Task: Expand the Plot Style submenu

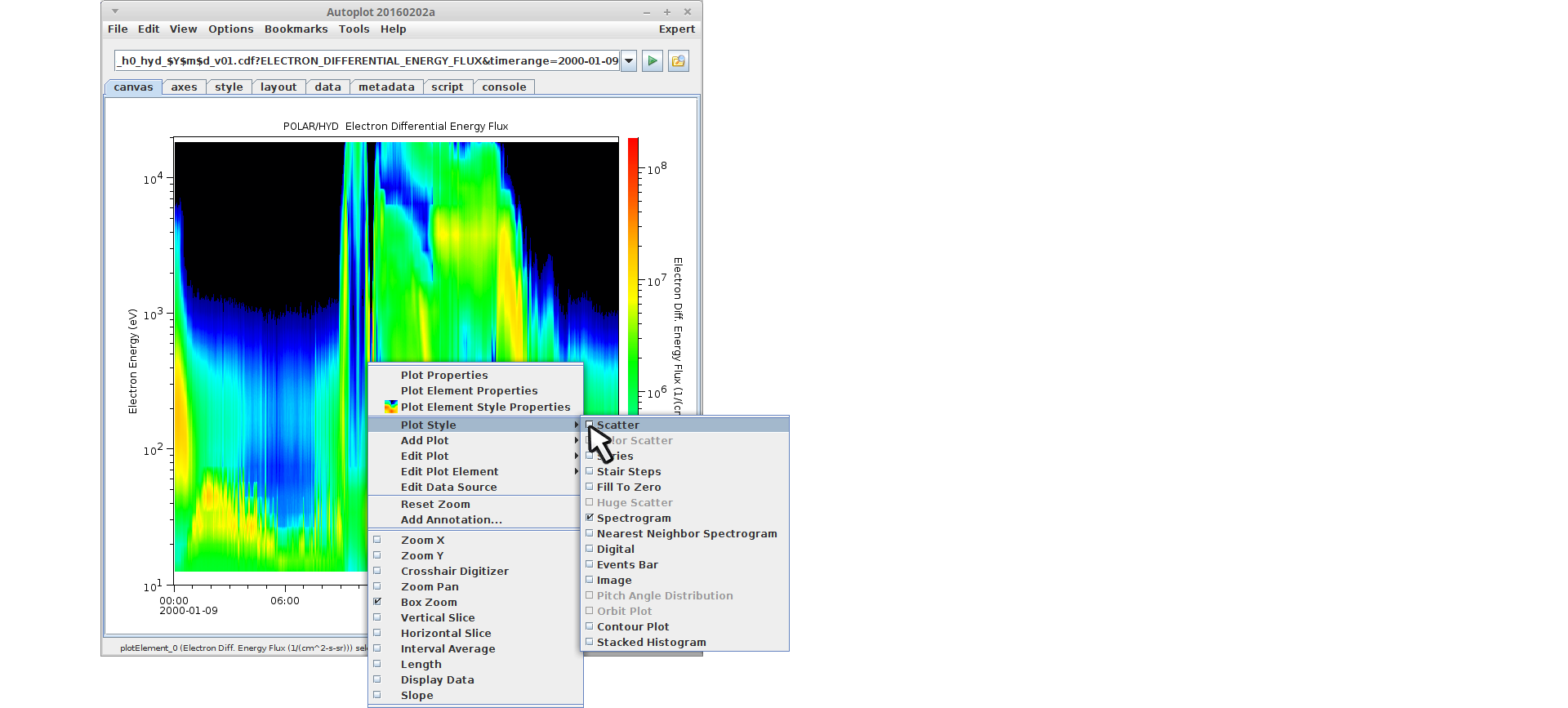Action: [x=474, y=425]
